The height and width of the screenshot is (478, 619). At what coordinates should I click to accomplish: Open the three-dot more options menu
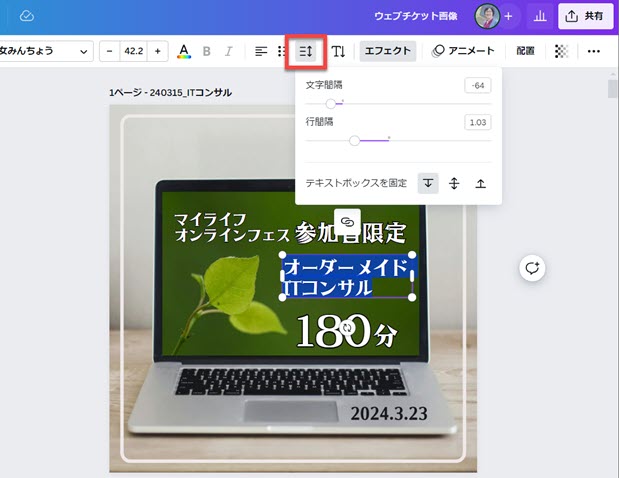[x=593, y=51]
